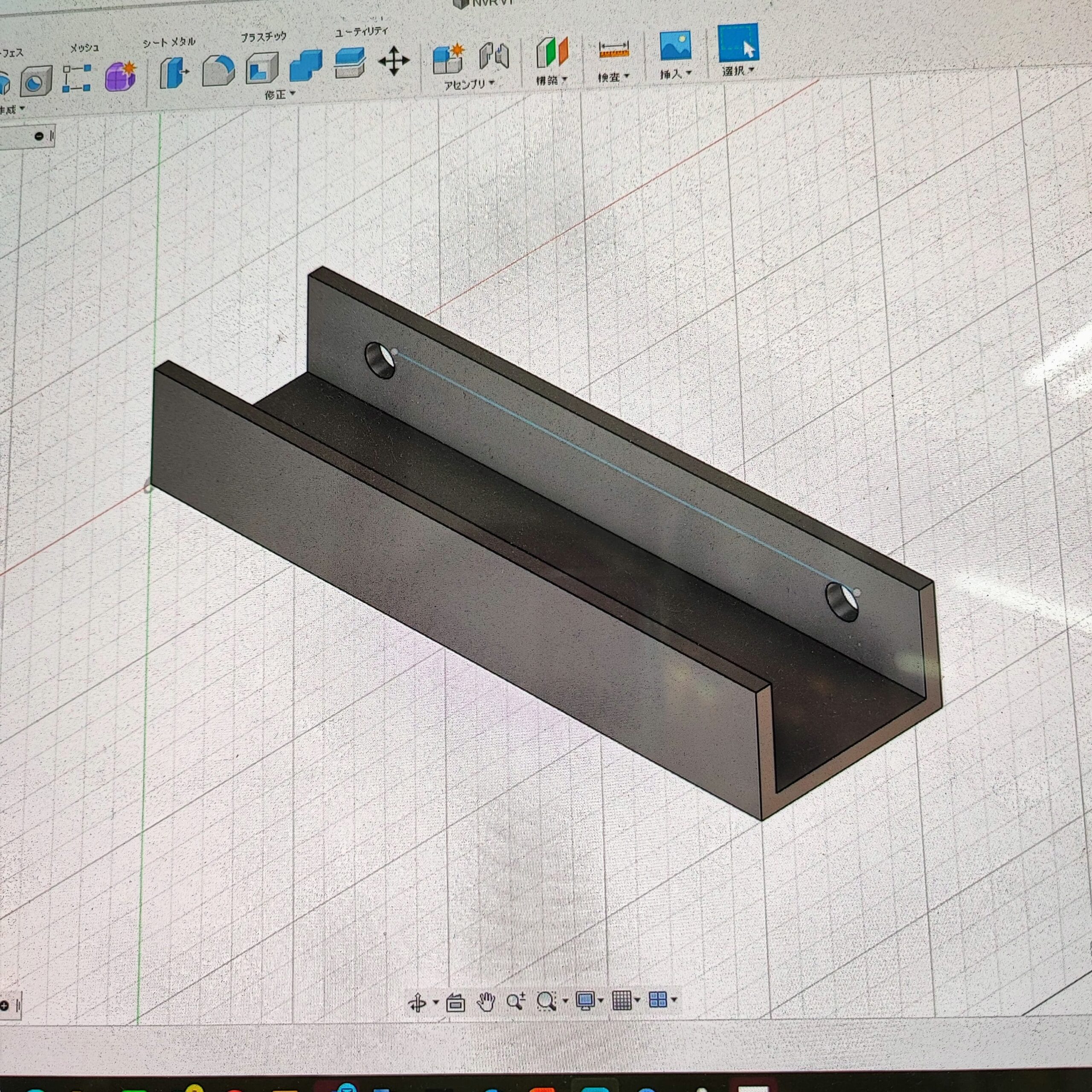Select the Shell tool icon
The width and height of the screenshot is (1092, 1092).
[261, 68]
